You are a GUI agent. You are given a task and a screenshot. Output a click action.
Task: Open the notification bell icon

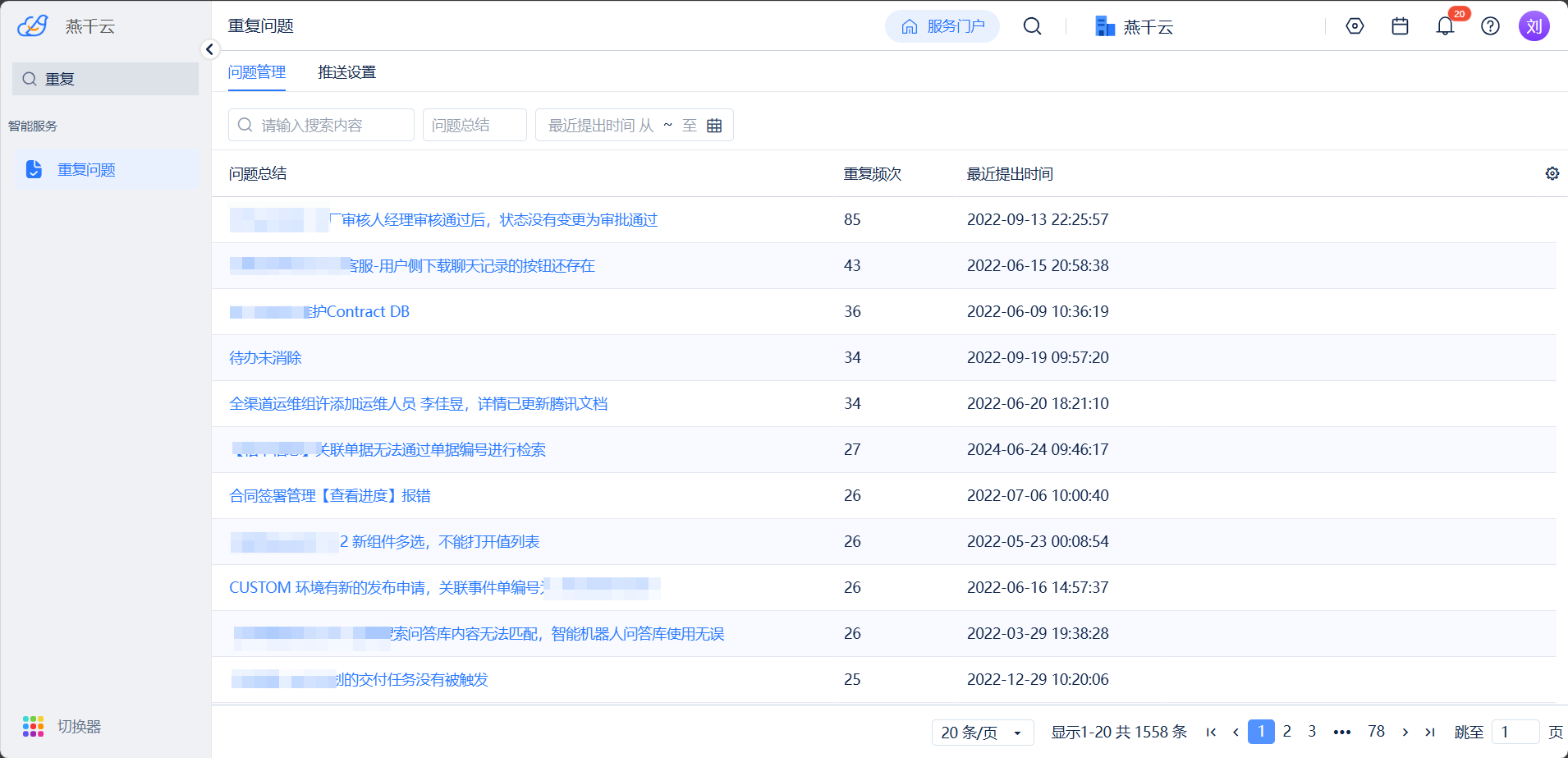[x=1445, y=26]
